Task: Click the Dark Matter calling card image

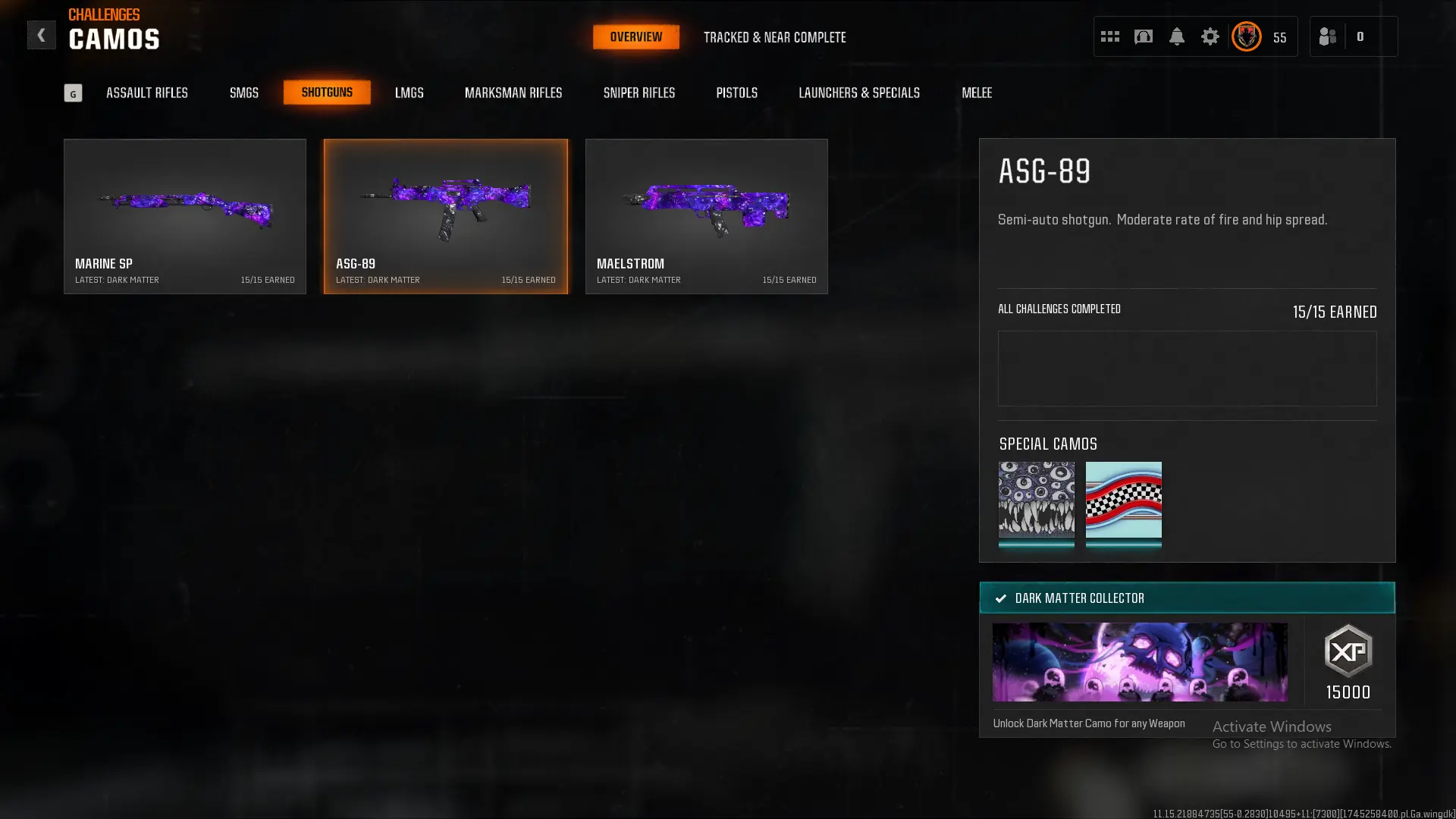Action: [1139, 662]
